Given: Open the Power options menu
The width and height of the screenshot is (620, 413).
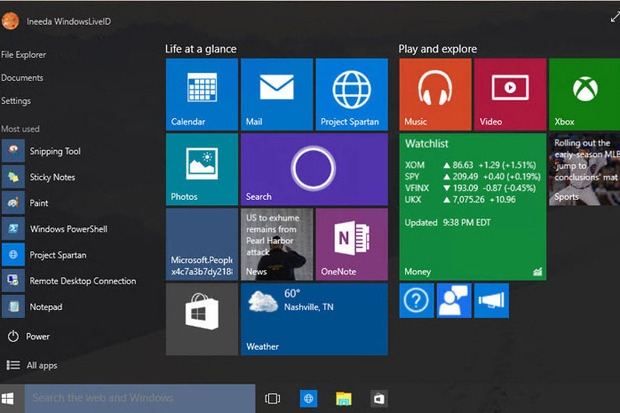Looking at the screenshot, I should [x=37, y=337].
